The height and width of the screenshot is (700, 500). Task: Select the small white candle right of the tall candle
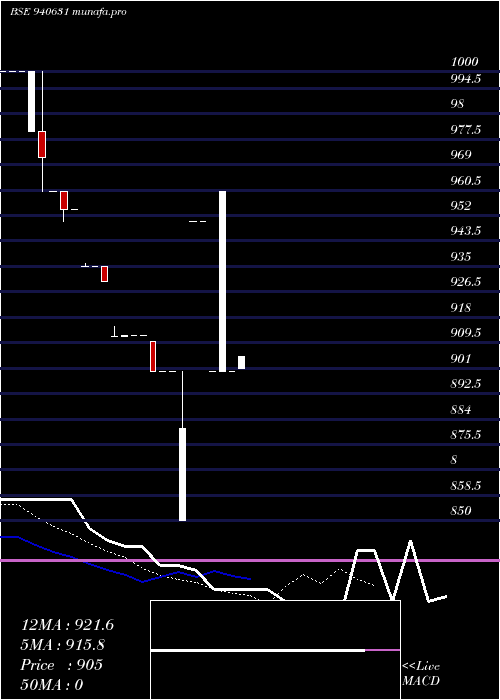coord(242,362)
